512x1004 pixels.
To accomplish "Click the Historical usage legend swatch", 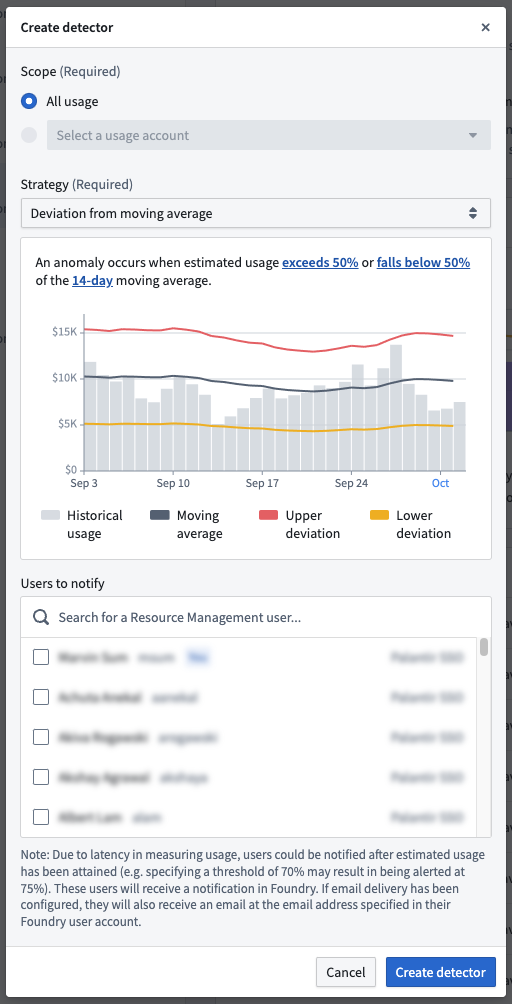I will pos(51,515).
